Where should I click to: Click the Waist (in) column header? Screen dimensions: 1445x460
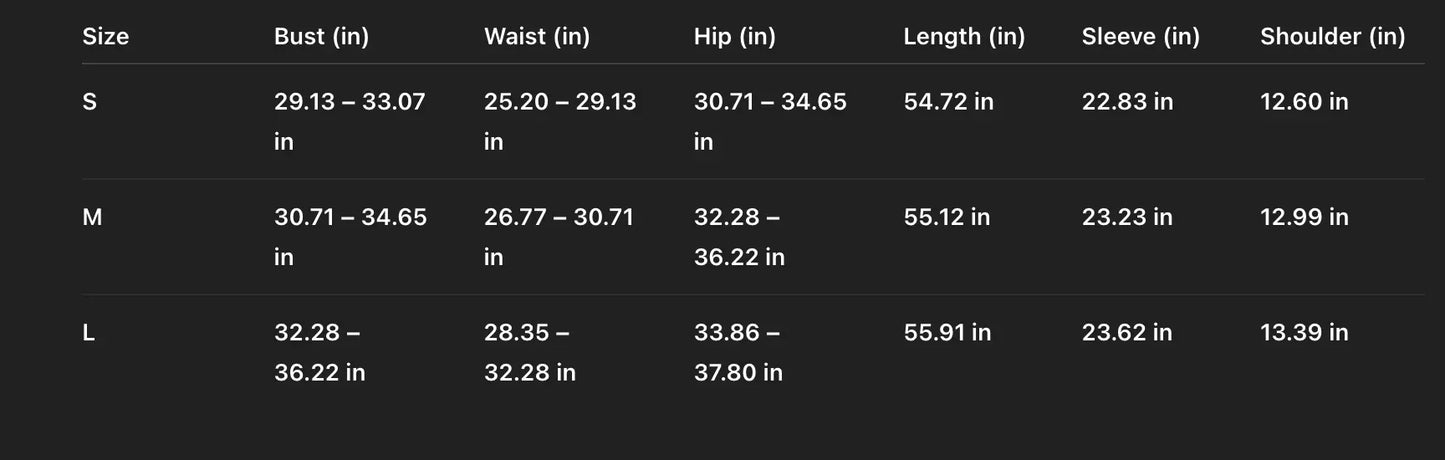coord(537,37)
